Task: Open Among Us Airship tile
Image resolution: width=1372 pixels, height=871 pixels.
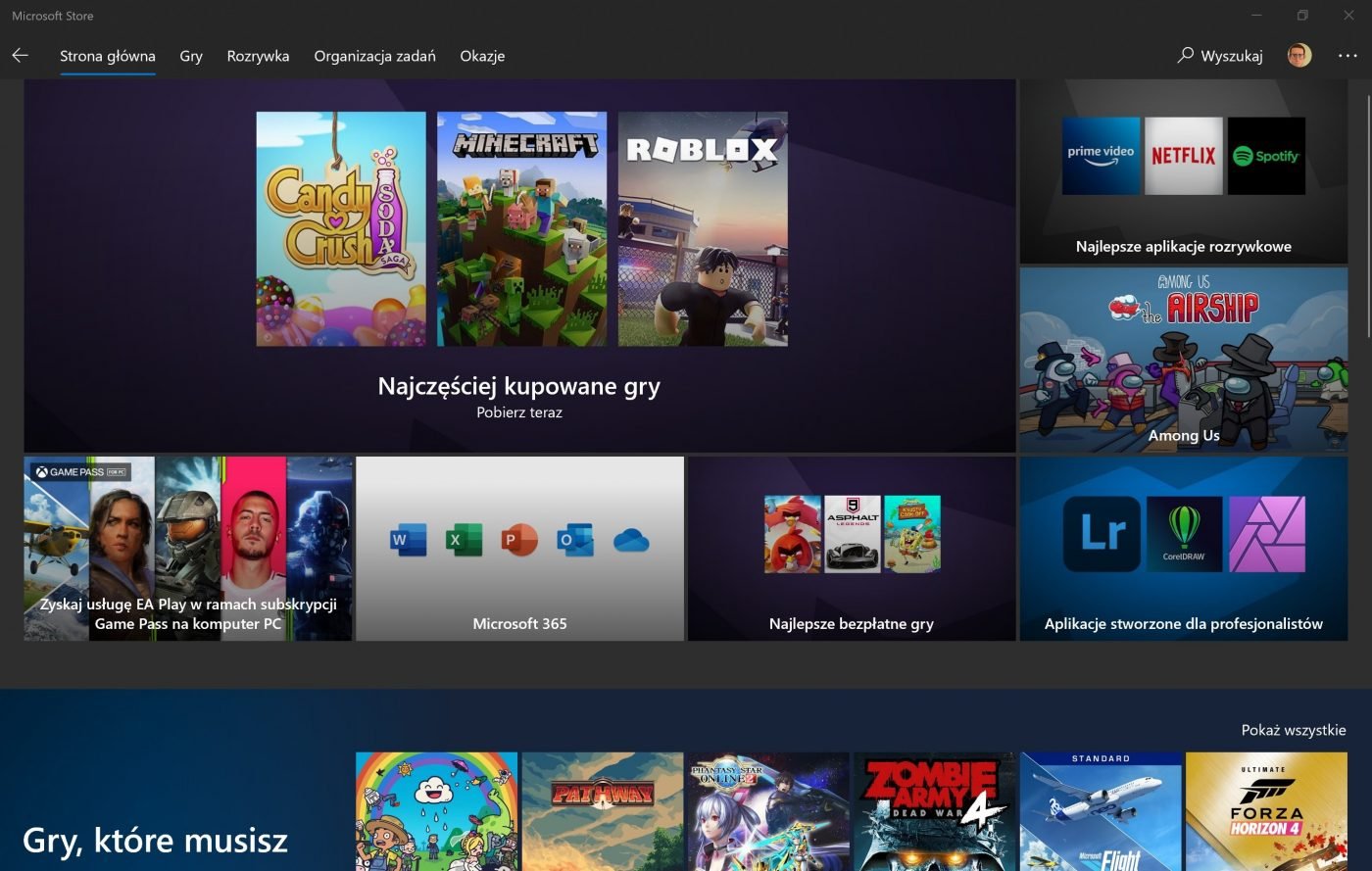Action: (x=1184, y=360)
